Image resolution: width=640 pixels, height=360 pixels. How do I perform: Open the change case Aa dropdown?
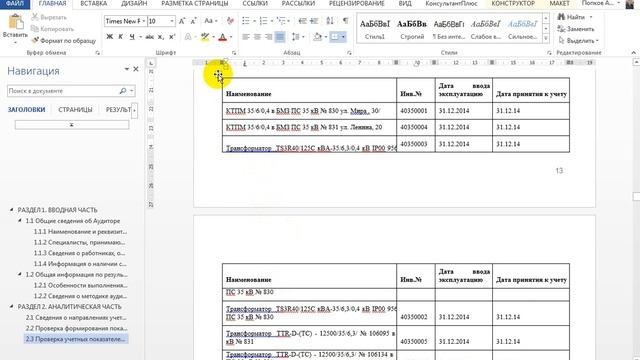coord(210,21)
